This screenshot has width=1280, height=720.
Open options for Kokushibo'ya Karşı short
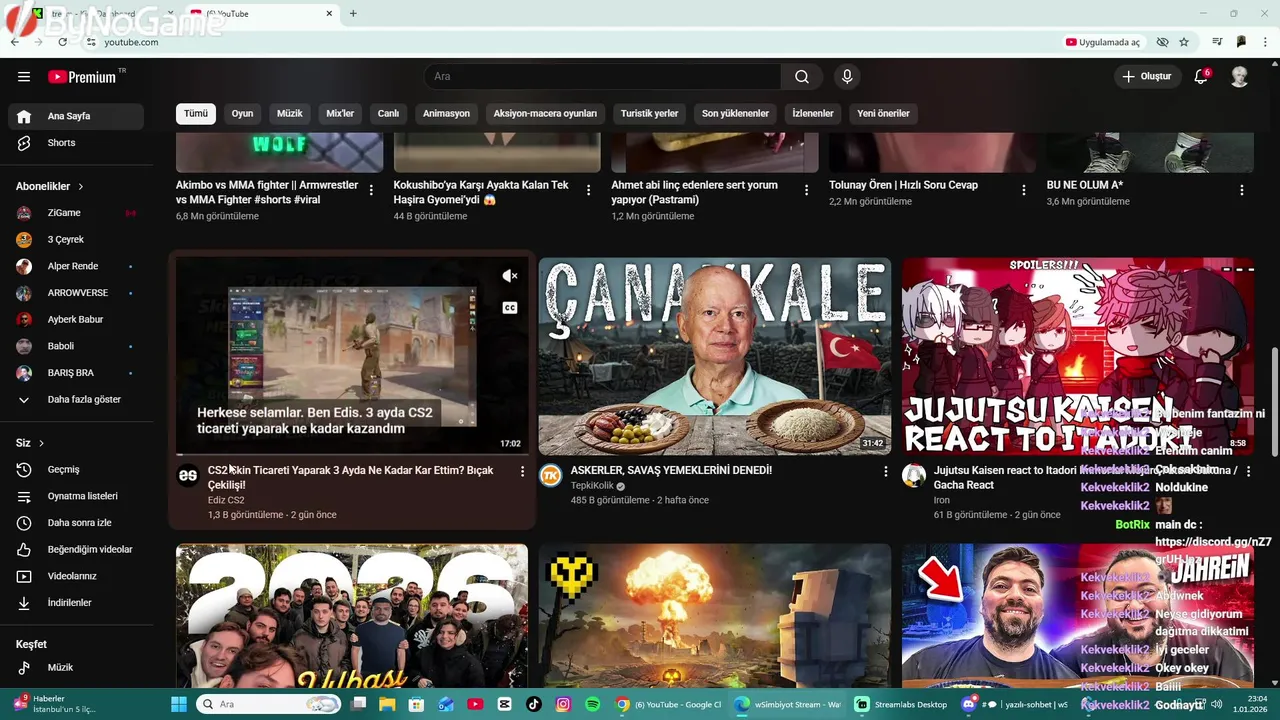click(589, 190)
